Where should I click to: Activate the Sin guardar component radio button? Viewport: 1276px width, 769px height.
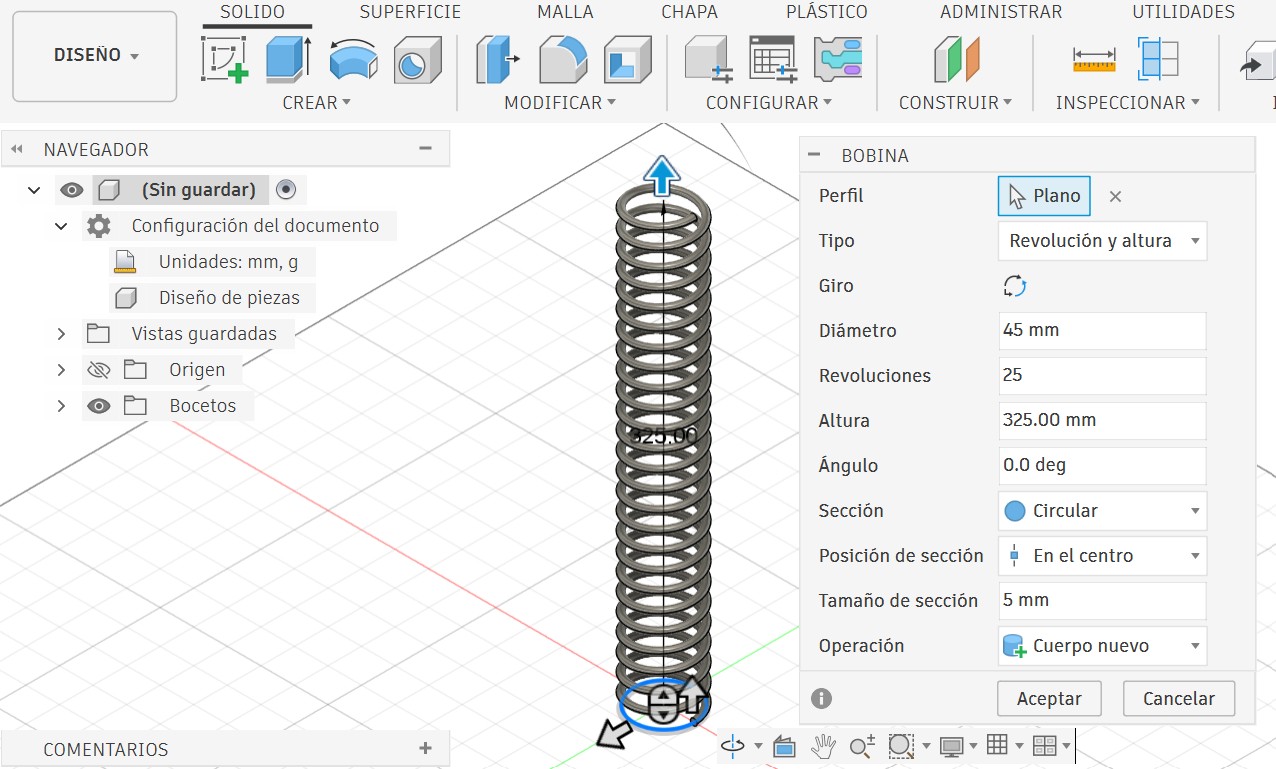click(286, 189)
